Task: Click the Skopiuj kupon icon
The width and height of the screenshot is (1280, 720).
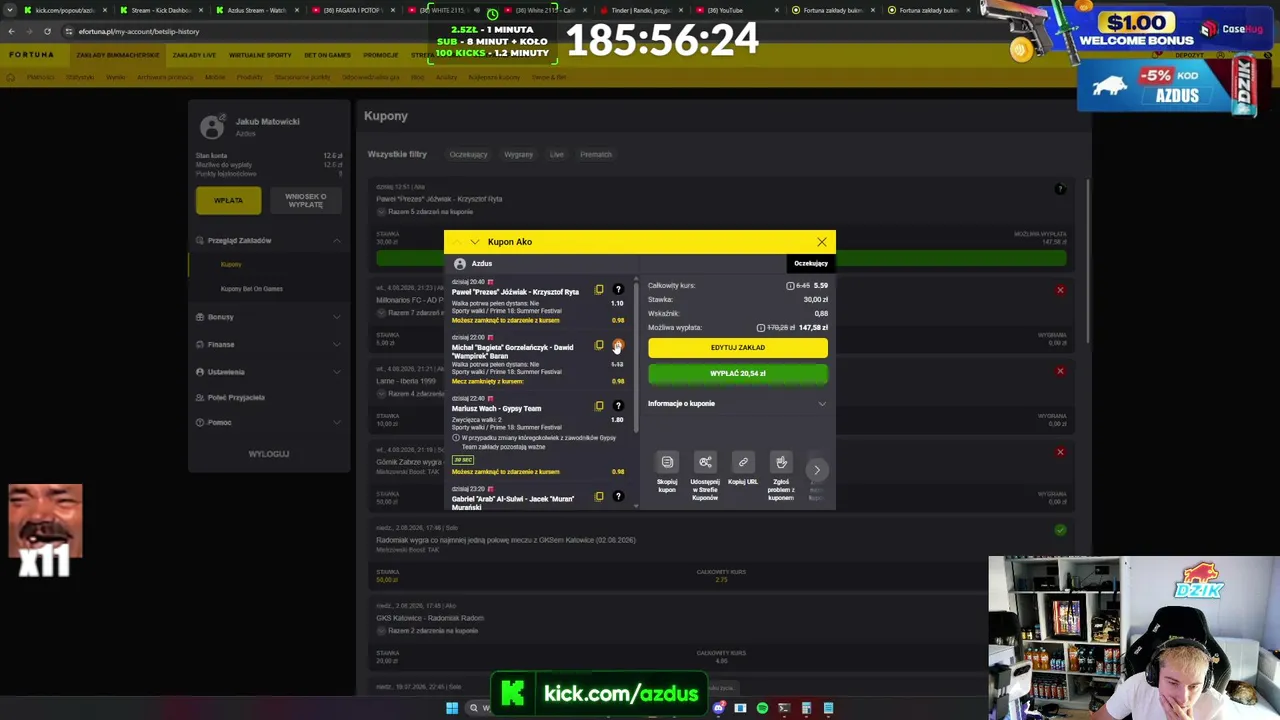Action: click(667, 462)
